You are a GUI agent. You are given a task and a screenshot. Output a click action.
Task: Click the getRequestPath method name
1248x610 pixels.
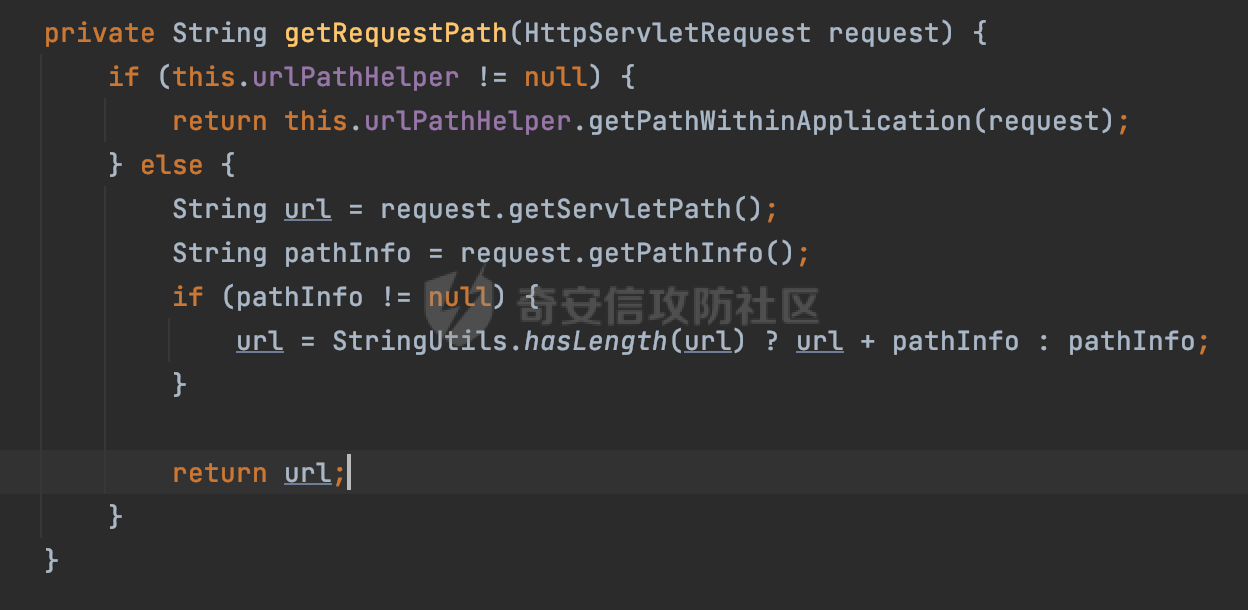[x=395, y=33]
